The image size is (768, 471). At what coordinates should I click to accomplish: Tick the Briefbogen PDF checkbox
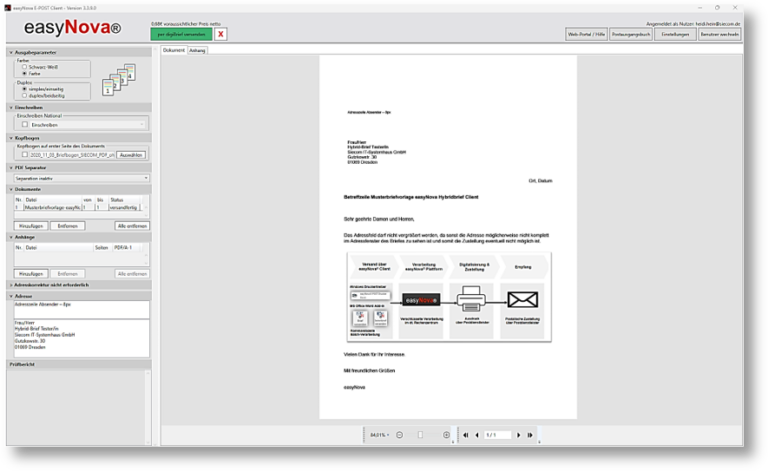[x=25, y=155]
